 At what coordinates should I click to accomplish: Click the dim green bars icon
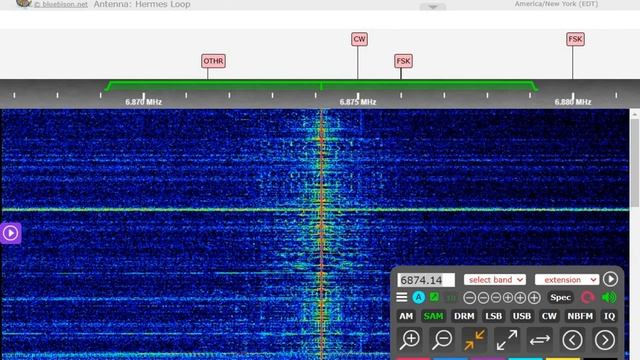pos(451,298)
